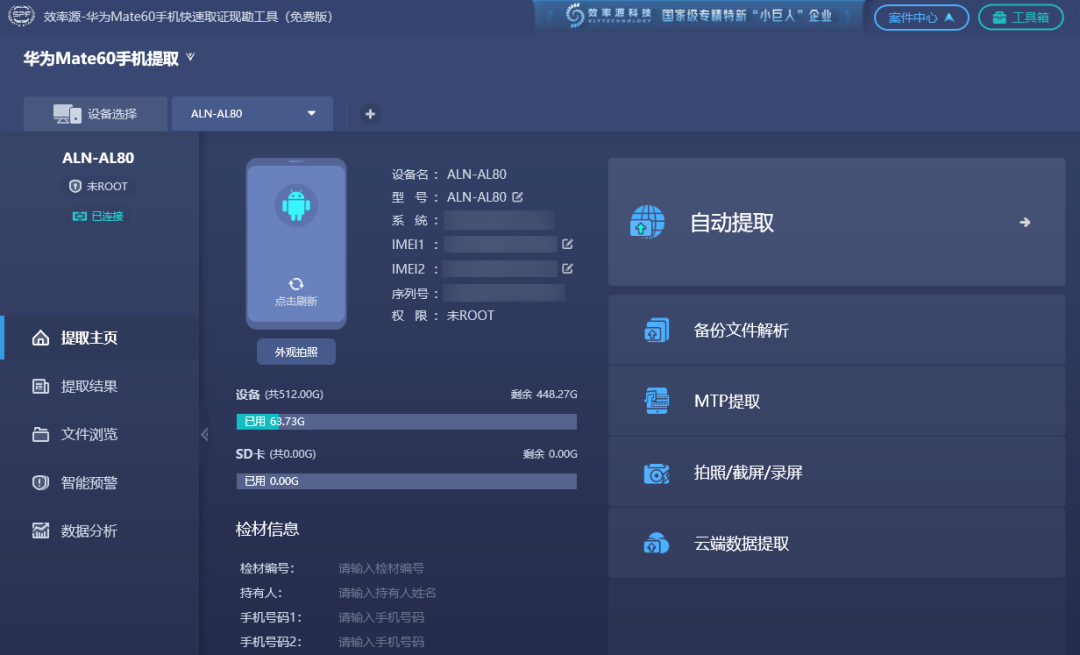
Task: Click the folder icon beside 文件浏览
Action: click(x=41, y=435)
